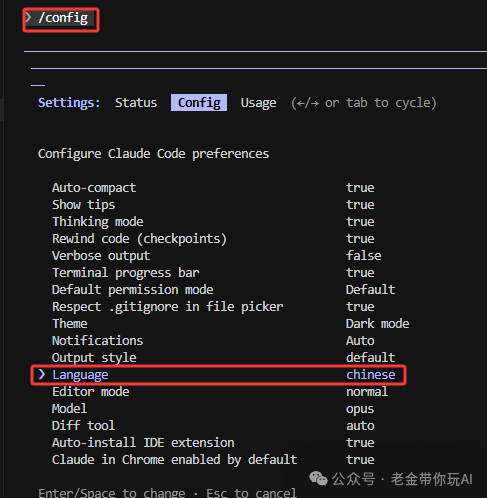Change the Theme setting row

click(x=231, y=324)
